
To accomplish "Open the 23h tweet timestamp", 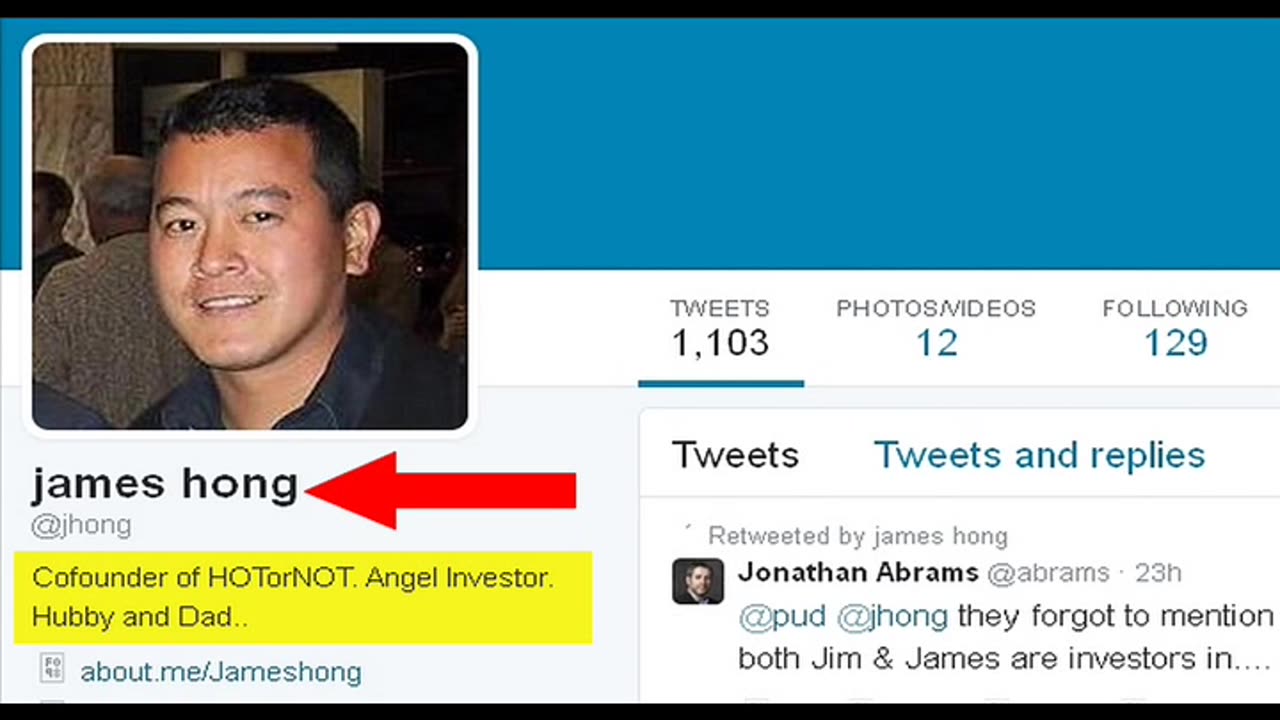I will click(x=1158, y=573).
